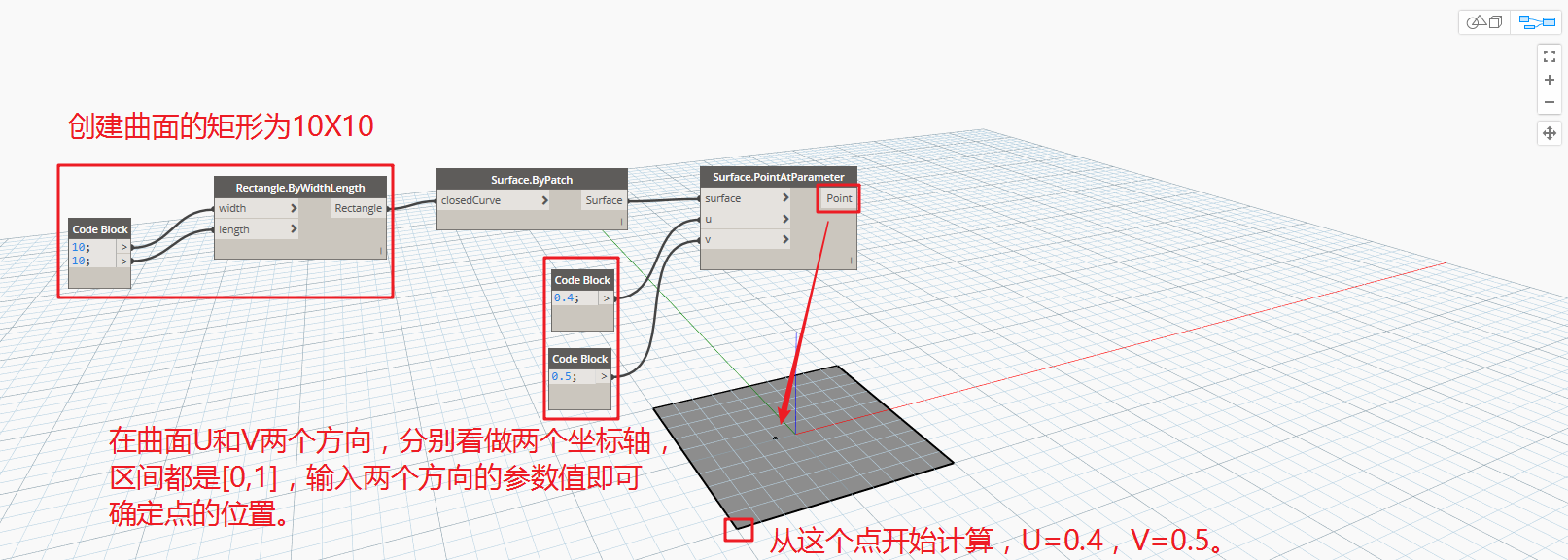Click lacing indicator on Surface.ByPatch node
1568x560 pixels.
tap(621, 222)
